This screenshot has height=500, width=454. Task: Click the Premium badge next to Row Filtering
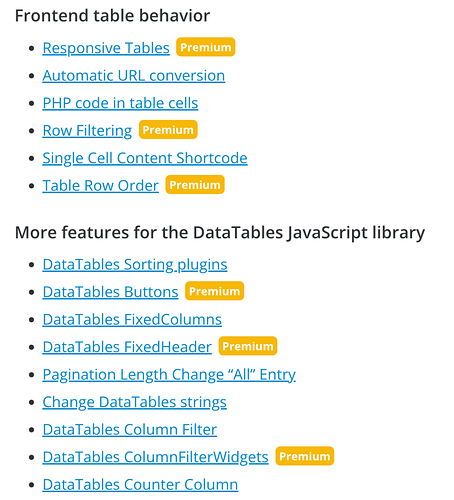pyautogui.click(x=168, y=130)
